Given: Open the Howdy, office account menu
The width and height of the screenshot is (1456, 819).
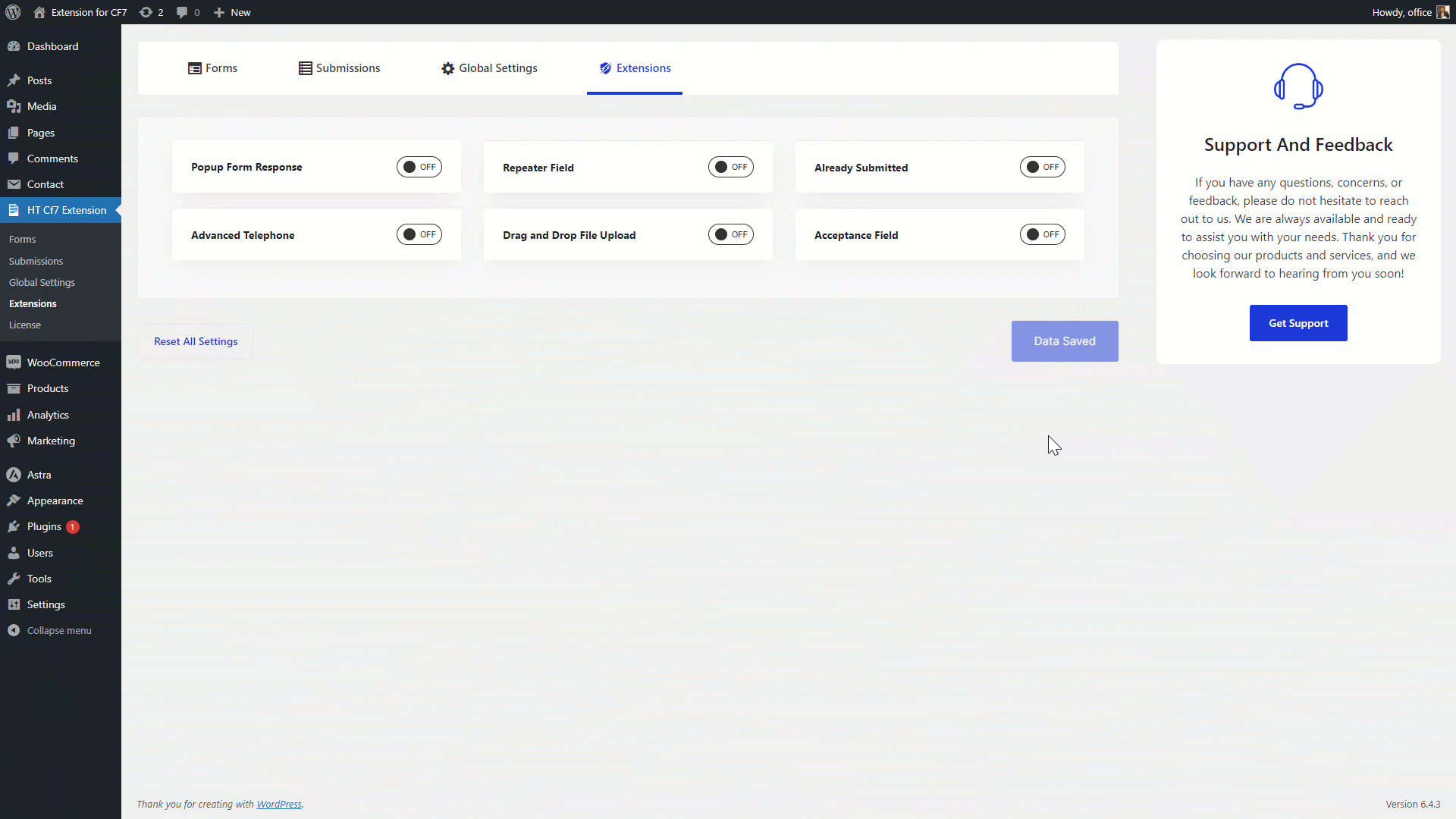Looking at the screenshot, I should [x=1401, y=12].
